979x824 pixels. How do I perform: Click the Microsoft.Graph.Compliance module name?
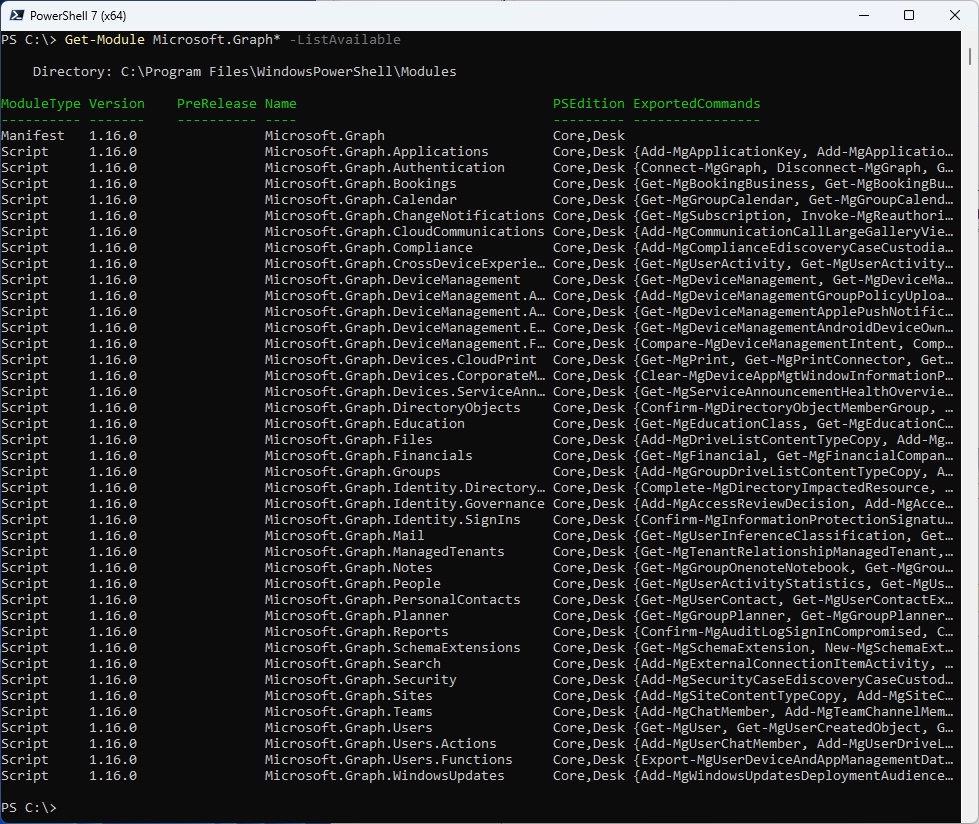368,248
